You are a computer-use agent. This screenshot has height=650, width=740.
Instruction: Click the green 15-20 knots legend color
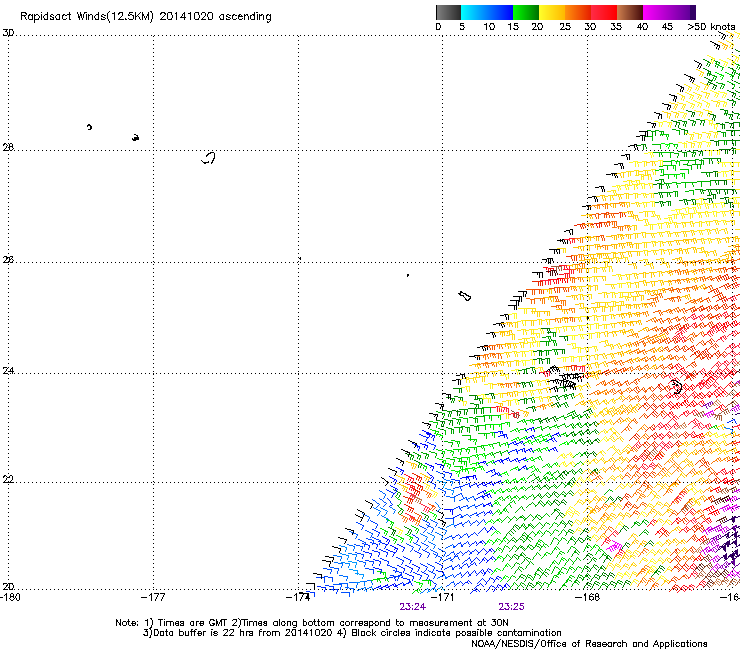pyautogui.click(x=526, y=12)
